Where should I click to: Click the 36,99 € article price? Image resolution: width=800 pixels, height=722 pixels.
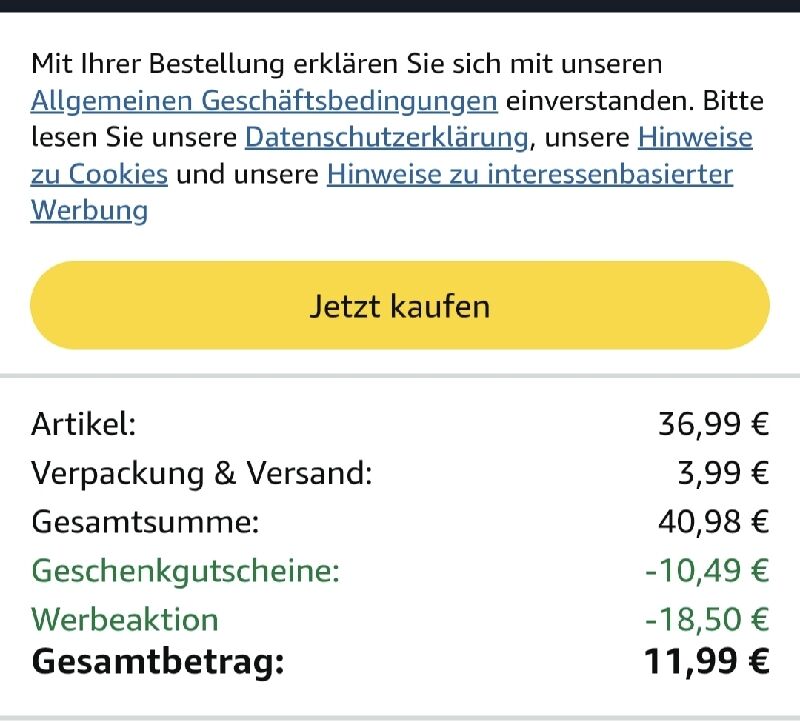coord(713,424)
